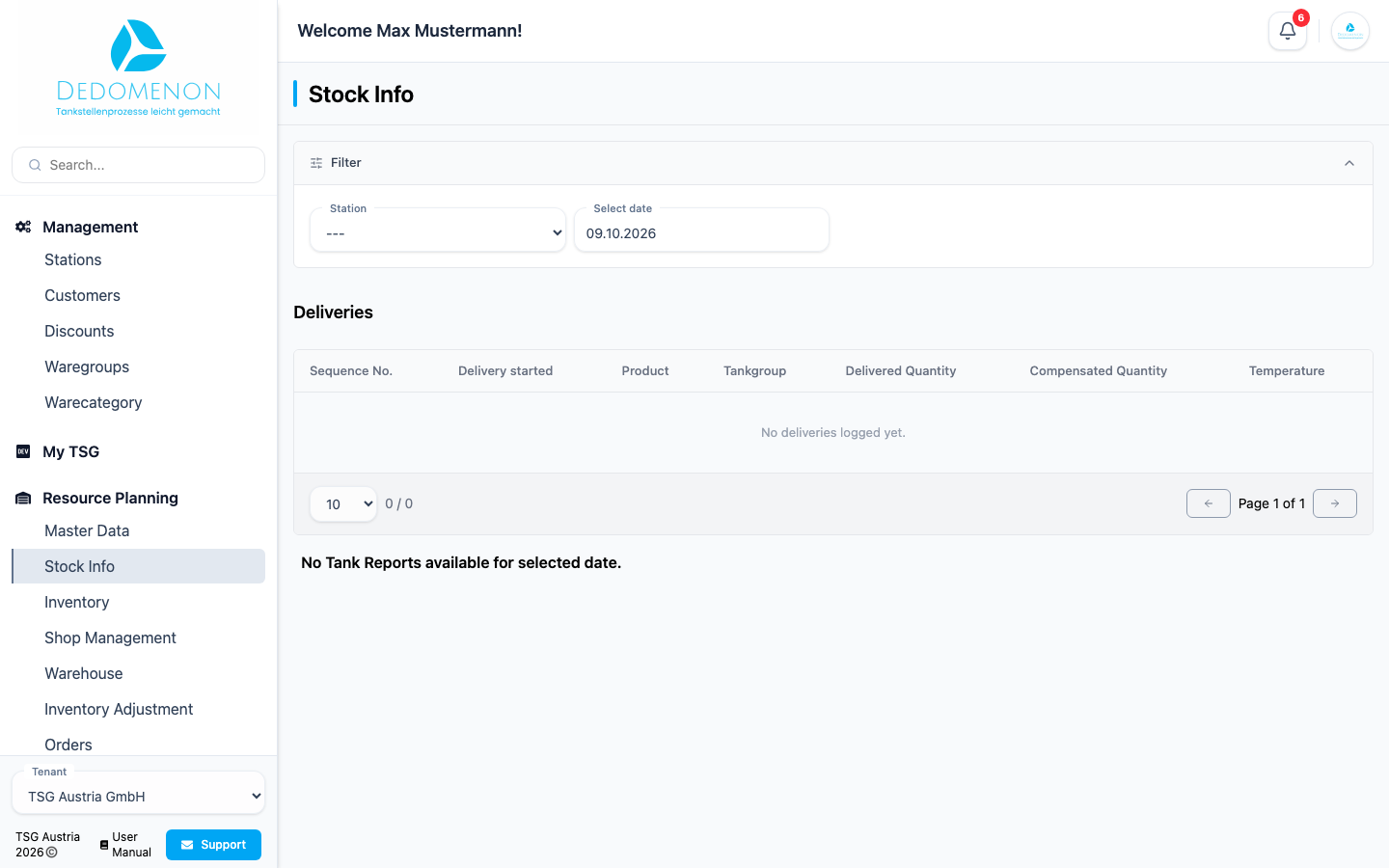
Task: Go to the previous deliveries page
Action: click(1209, 503)
